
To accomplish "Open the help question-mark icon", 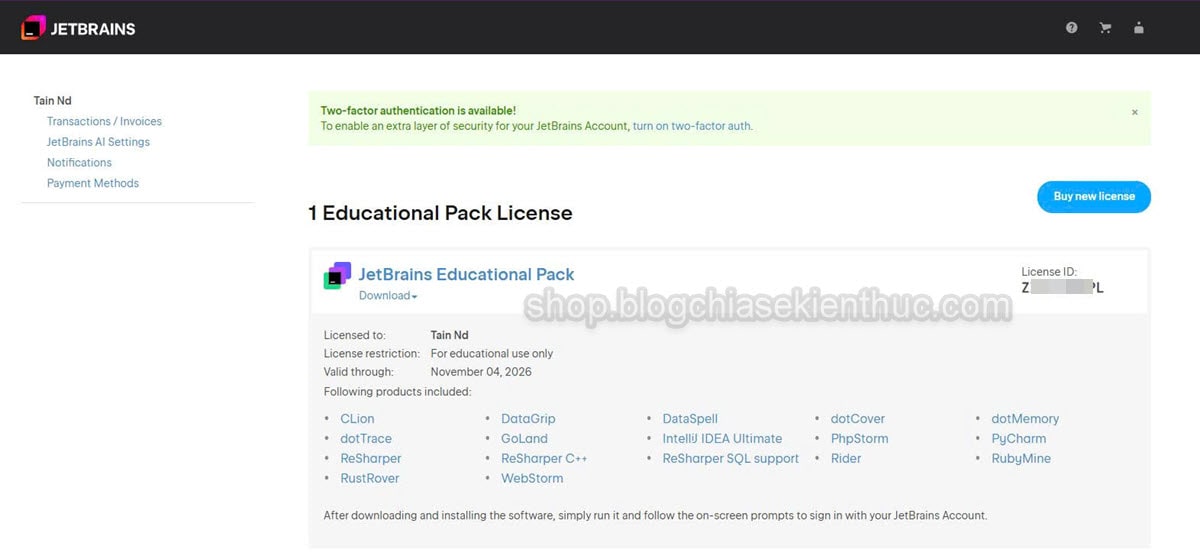I will pyautogui.click(x=1072, y=28).
